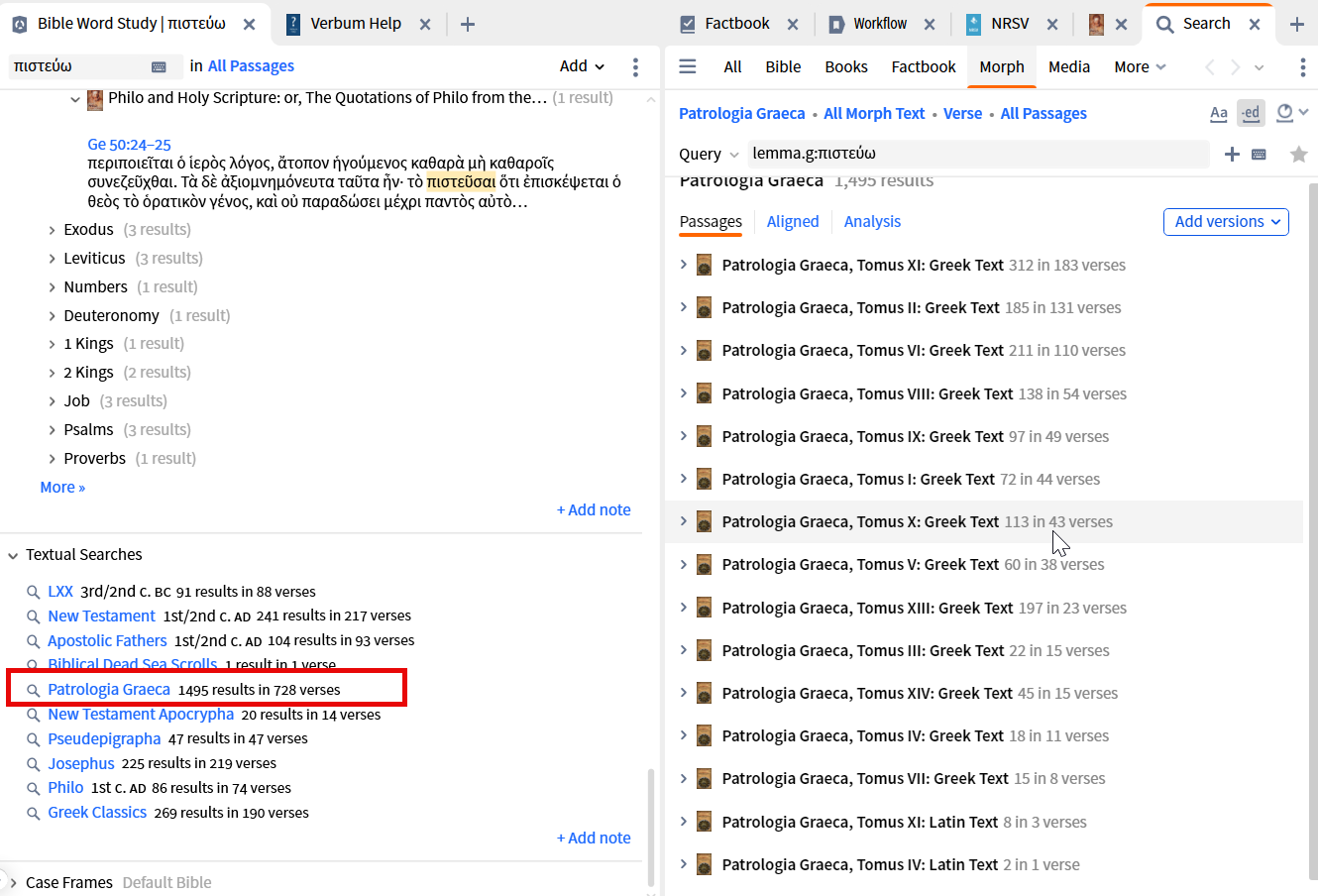Viewport: 1318px width, 896px height.
Task: Click the Word Study vertical scrollbar
Action: click(x=651, y=828)
